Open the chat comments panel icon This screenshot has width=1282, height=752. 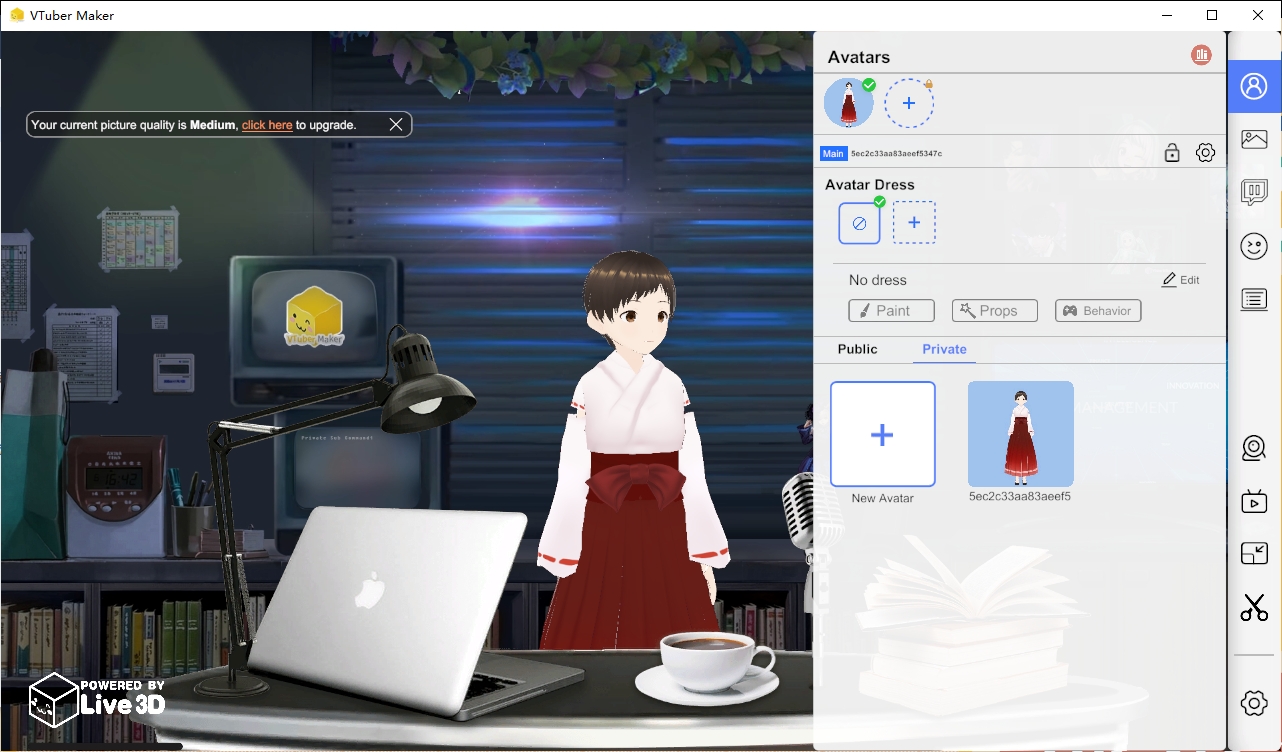pos(1254,192)
